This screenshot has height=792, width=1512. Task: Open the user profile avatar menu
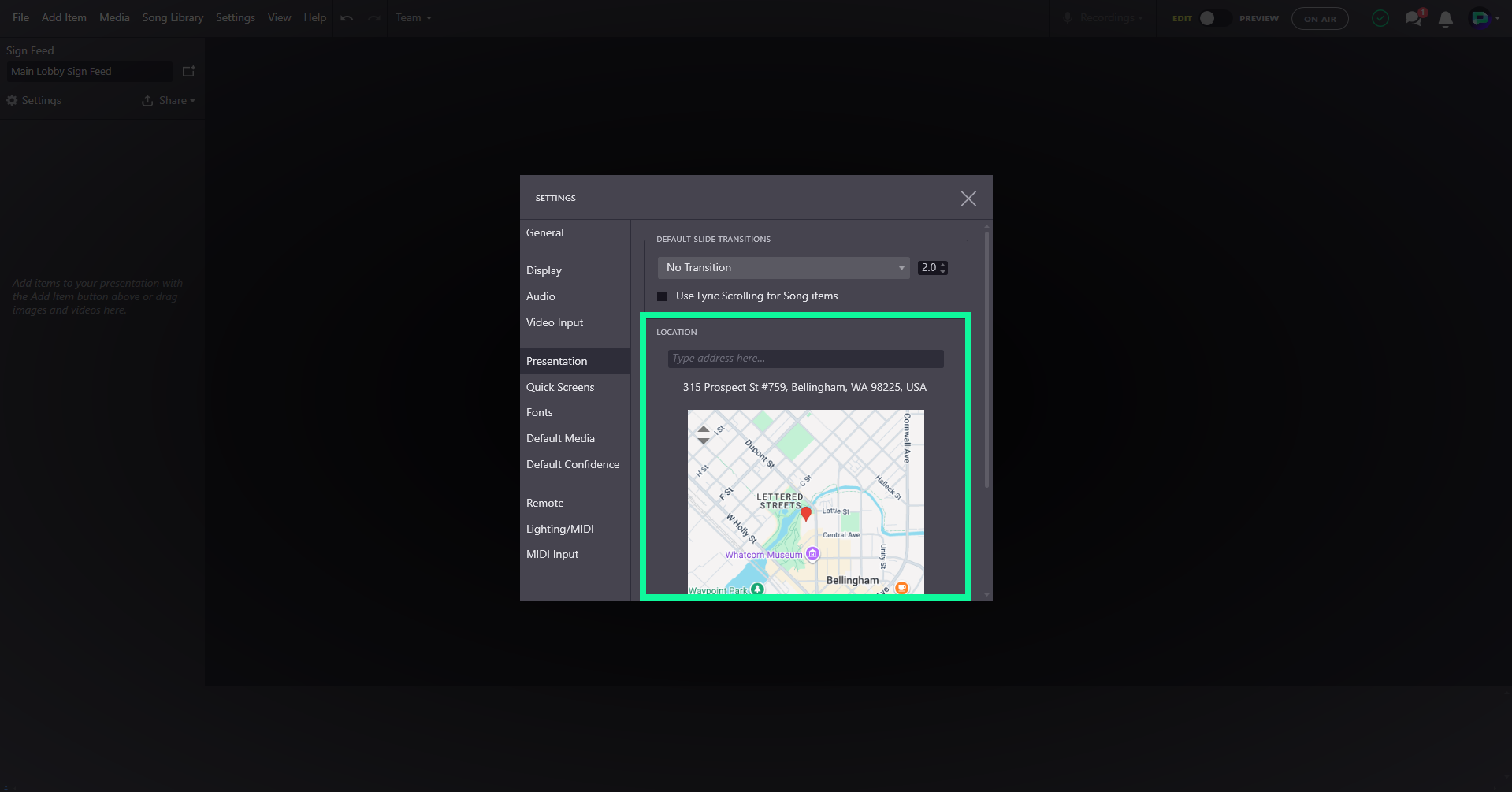tap(1485, 18)
